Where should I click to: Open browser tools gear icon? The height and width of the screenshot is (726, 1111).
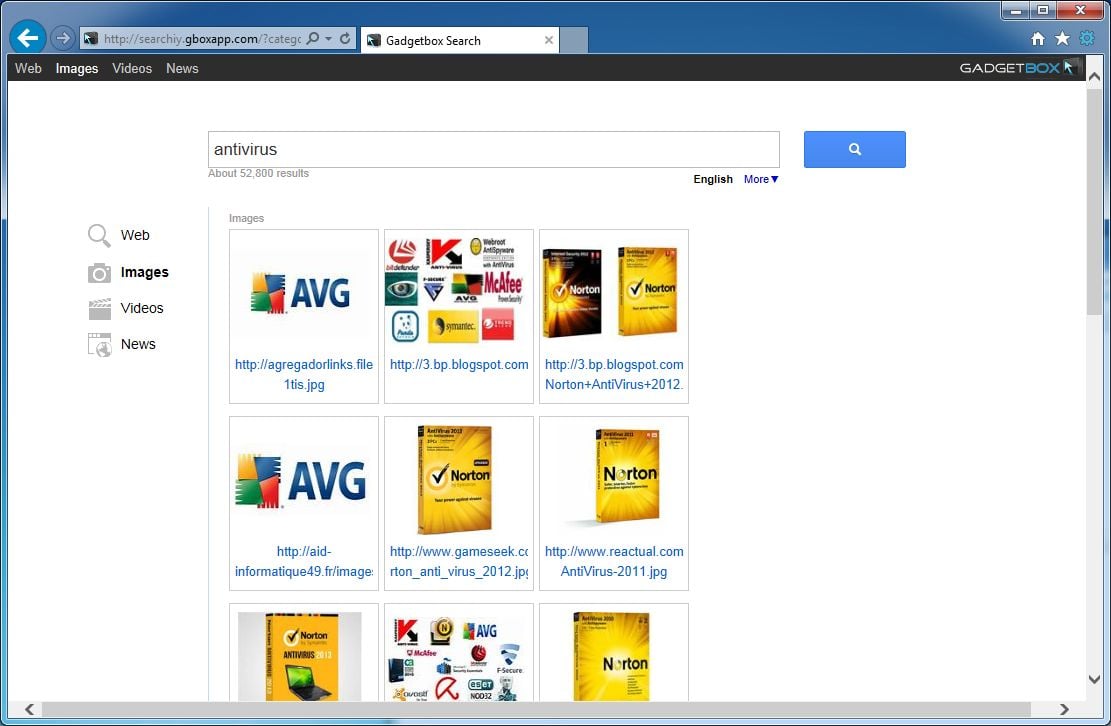tap(1086, 38)
